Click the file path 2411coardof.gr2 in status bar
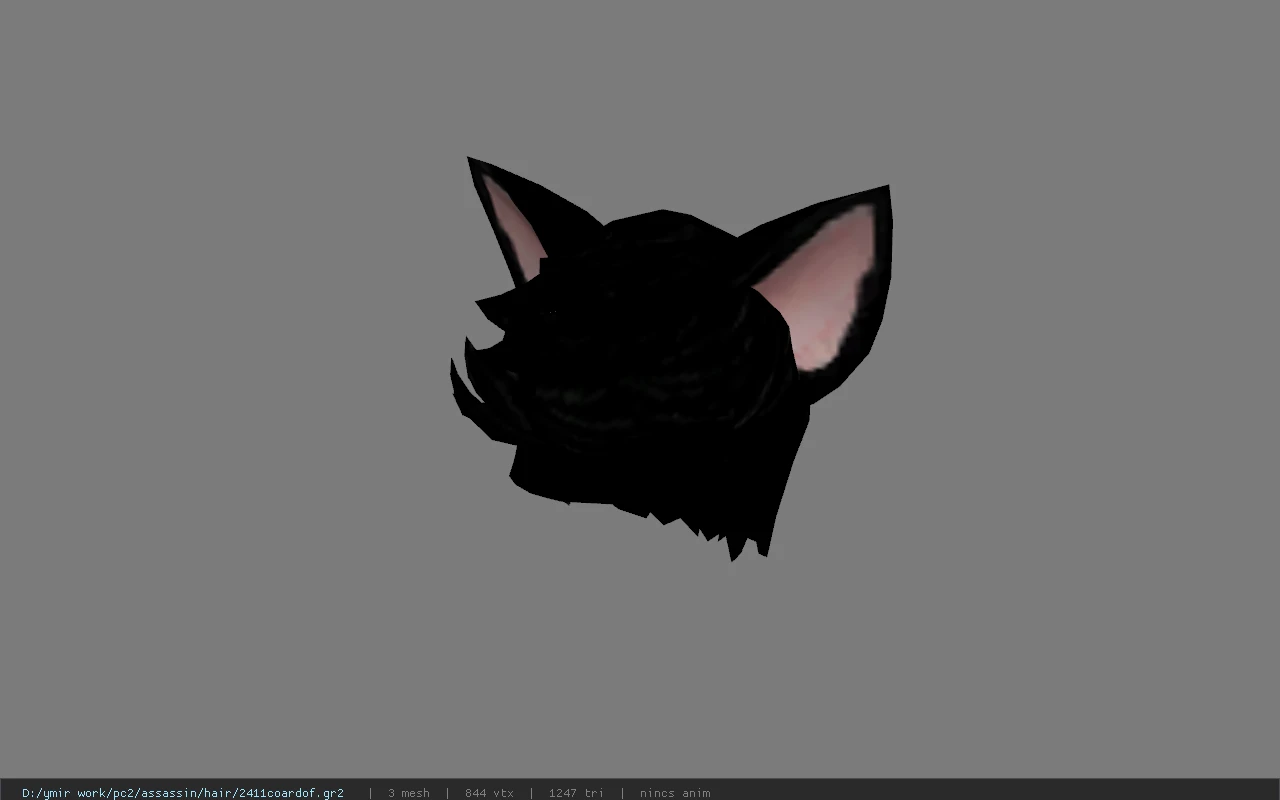The width and height of the screenshot is (1280, 800). coord(183,793)
